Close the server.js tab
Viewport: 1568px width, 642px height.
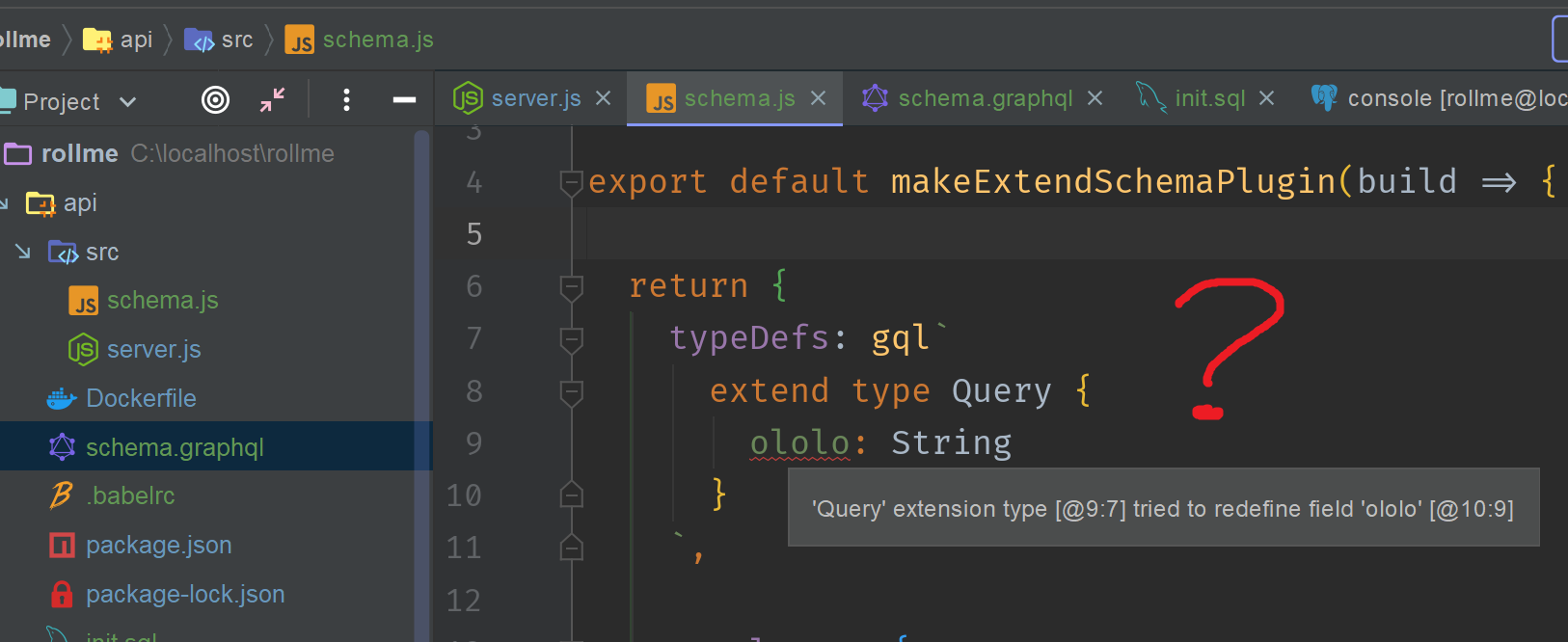tap(604, 98)
